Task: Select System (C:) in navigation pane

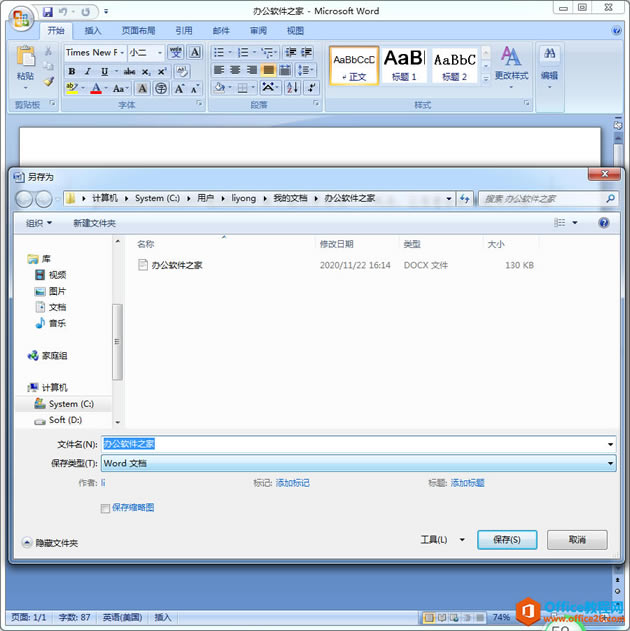Action: pyautogui.click(x=64, y=404)
